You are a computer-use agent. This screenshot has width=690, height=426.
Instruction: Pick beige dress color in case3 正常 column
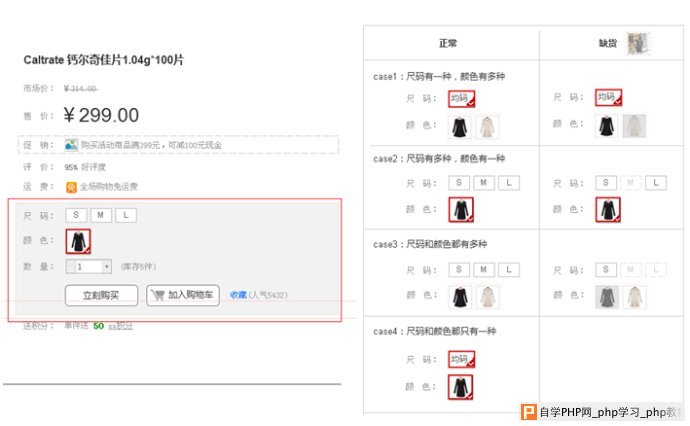[488, 297]
